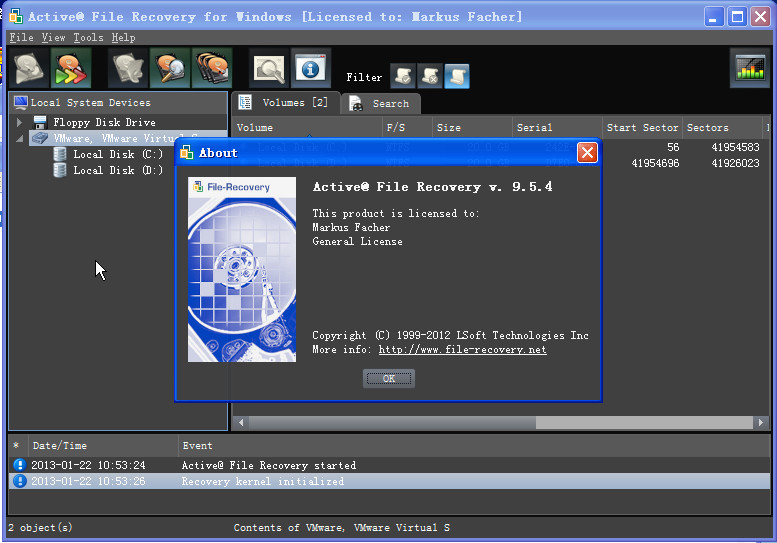Click the stacked disks toolbar icon
Viewport: 777px width, 543px height.
pos(212,68)
